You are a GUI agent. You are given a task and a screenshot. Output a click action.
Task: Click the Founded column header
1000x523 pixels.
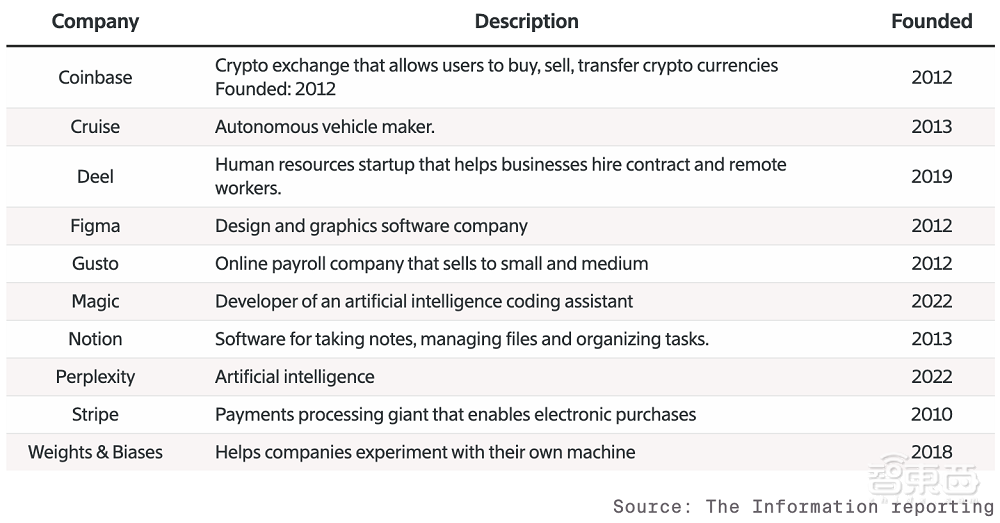(x=931, y=21)
